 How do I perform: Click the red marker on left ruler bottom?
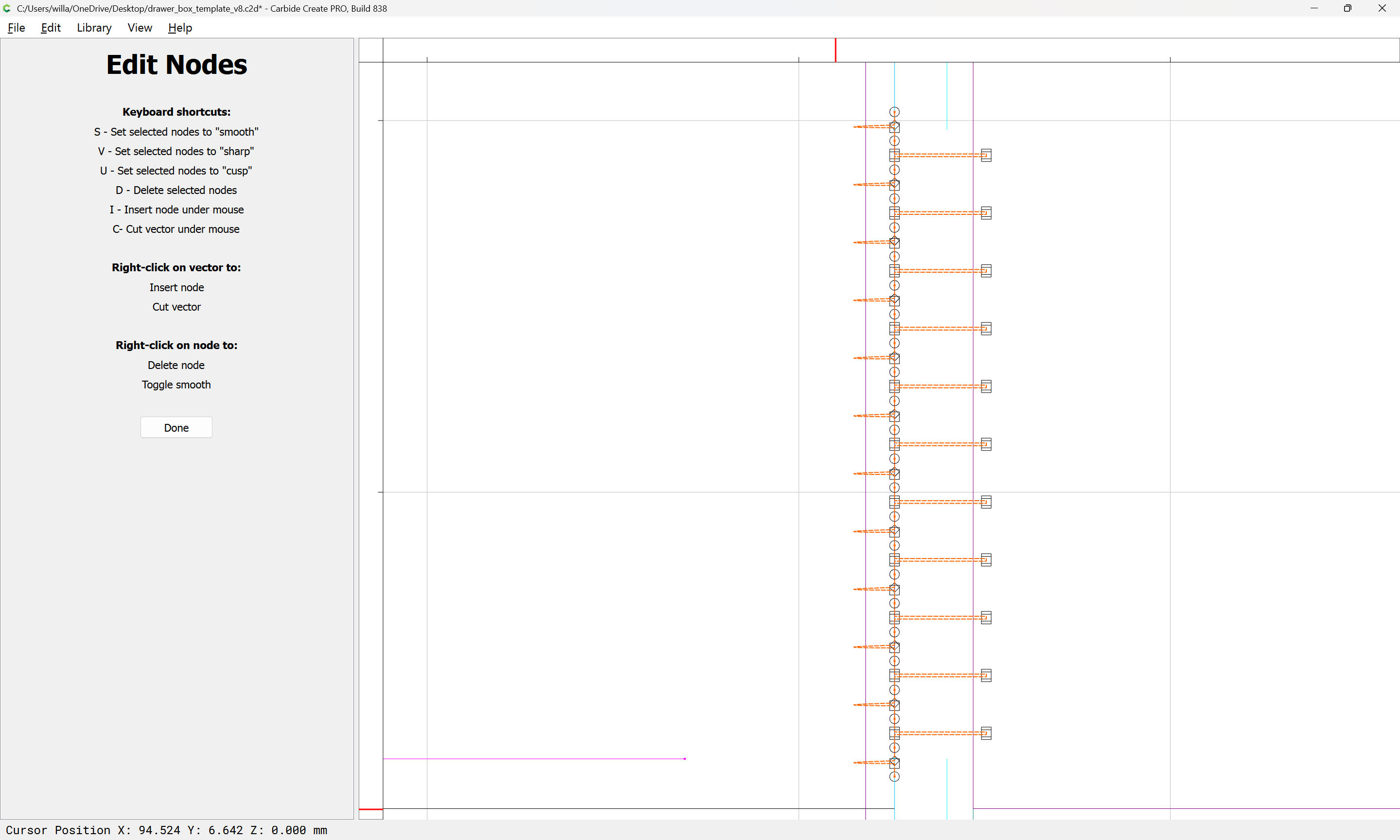tap(370, 809)
